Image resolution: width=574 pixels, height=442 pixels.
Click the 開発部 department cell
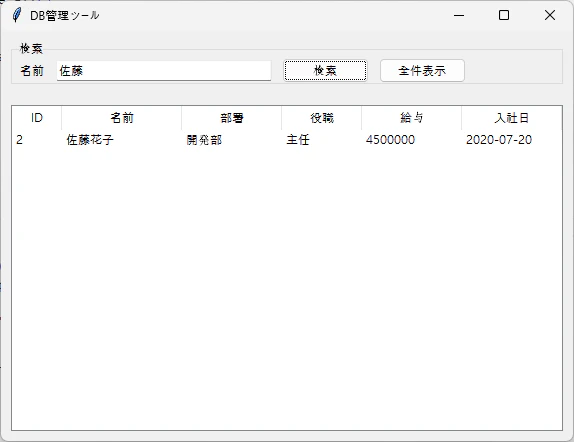pos(204,140)
